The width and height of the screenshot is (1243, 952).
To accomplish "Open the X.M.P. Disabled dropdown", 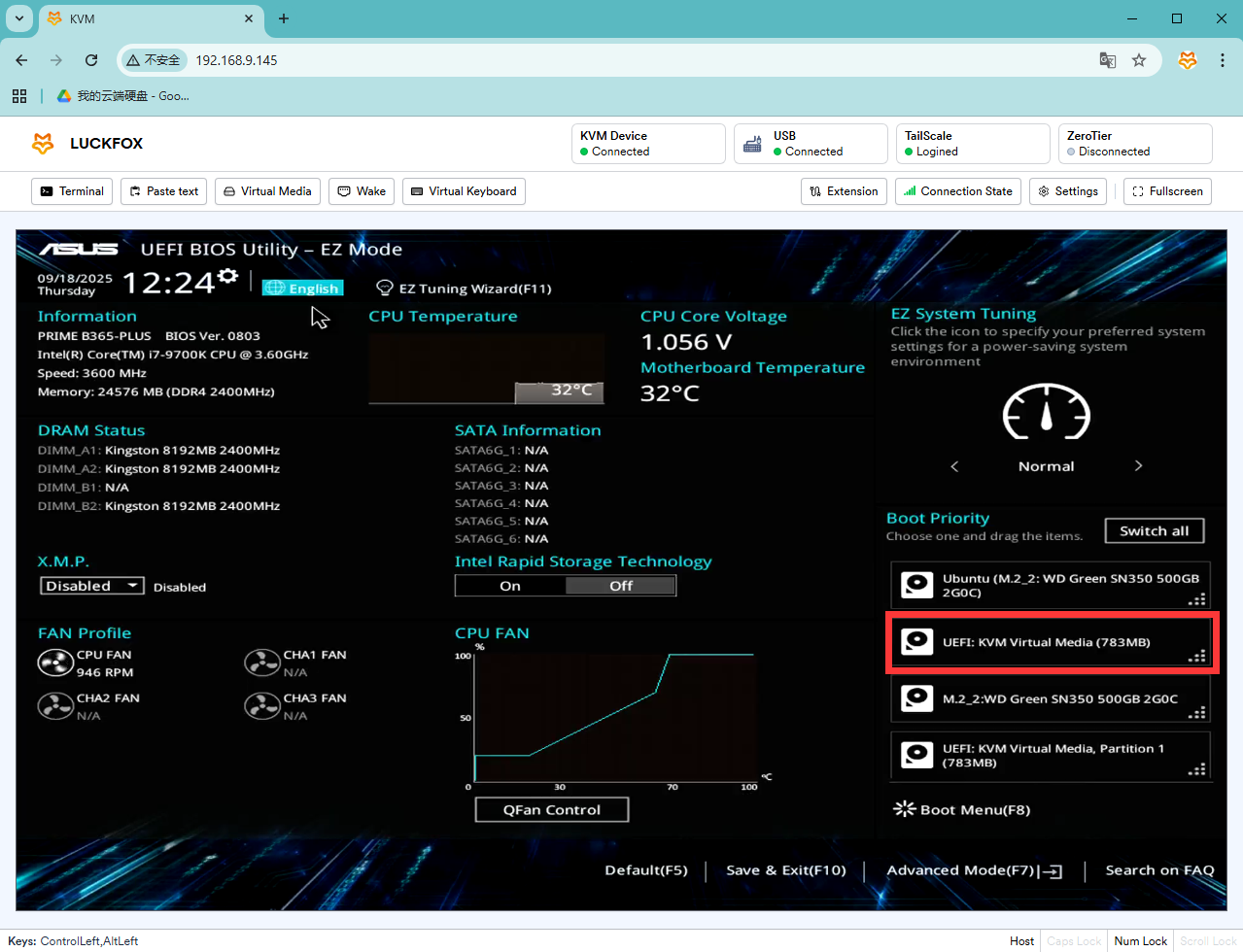I will tap(92, 586).
